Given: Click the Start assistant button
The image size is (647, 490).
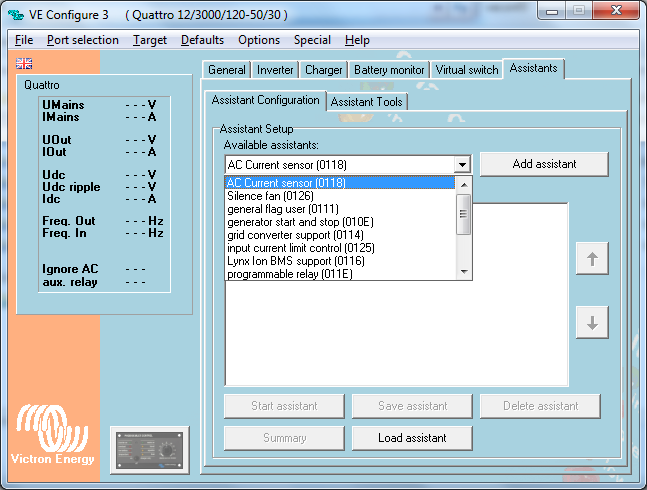Looking at the screenshot, I should click(284, 406).
